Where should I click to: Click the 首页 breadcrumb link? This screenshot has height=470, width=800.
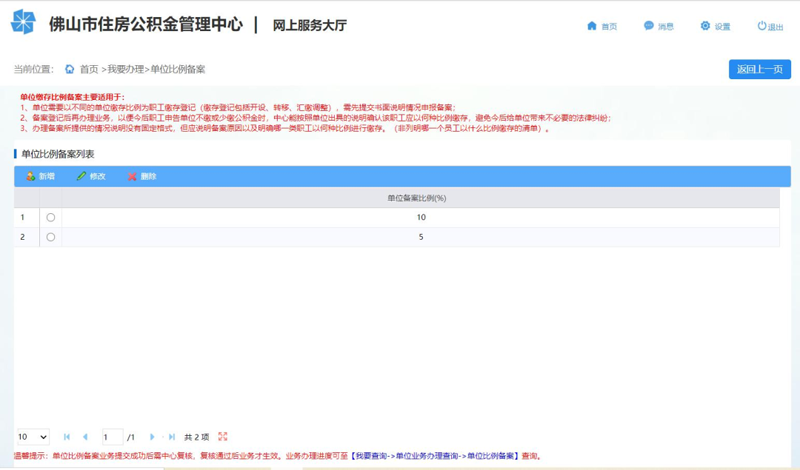point(88,69)
